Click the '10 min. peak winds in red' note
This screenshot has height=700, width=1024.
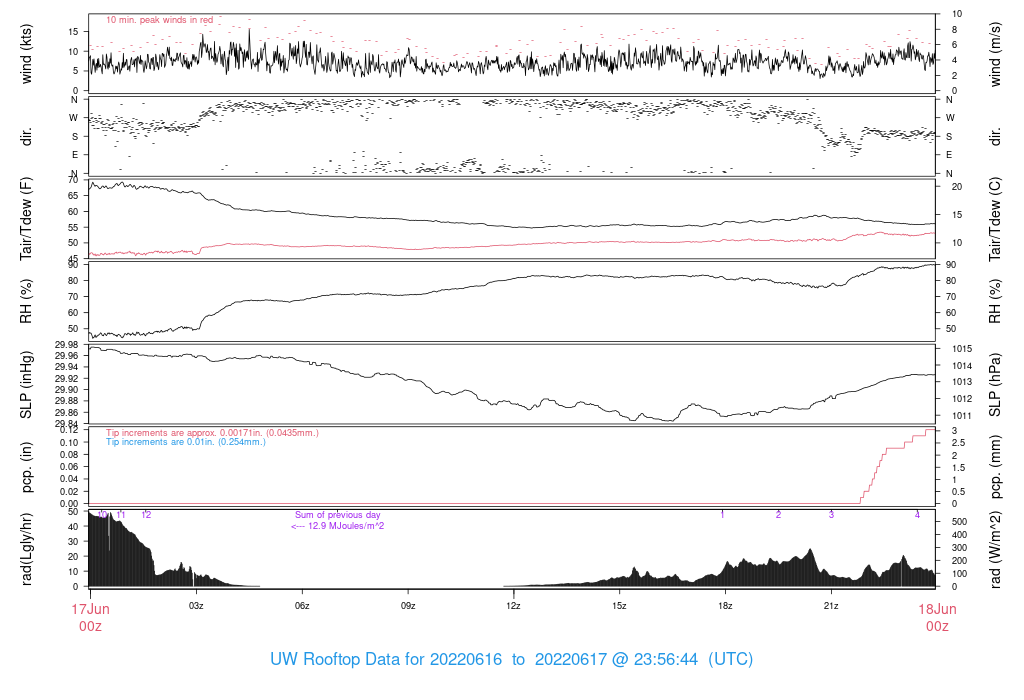click(159, 20)
